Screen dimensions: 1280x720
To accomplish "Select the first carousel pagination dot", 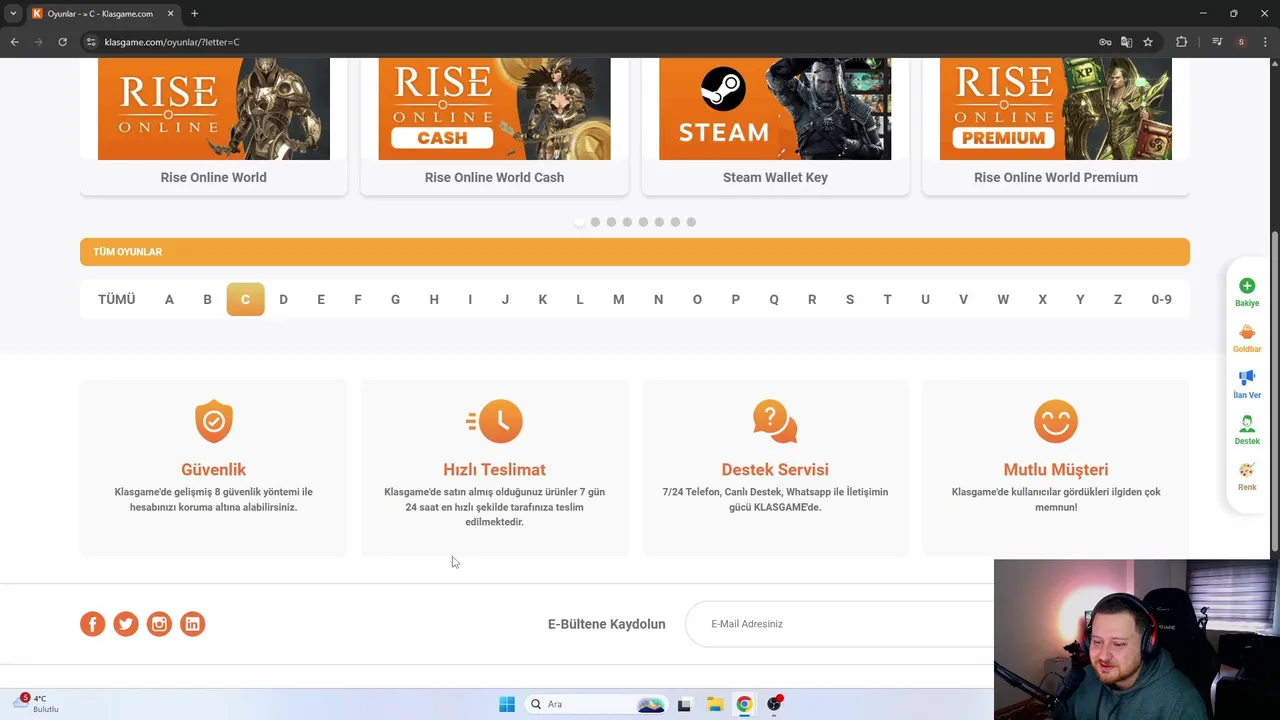I will point(579,222).
